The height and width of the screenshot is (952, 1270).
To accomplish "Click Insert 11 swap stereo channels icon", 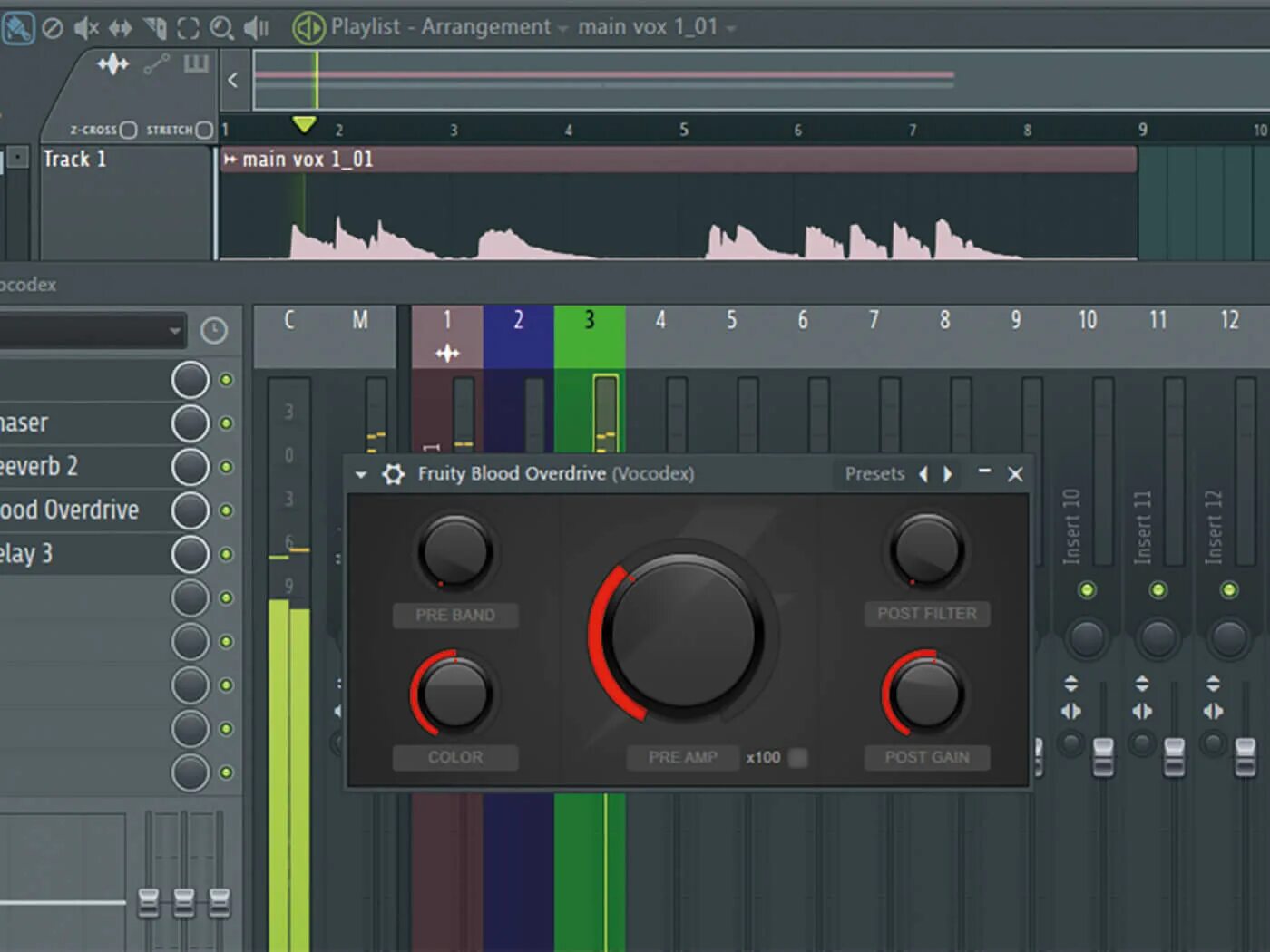I will point(1142,711).
